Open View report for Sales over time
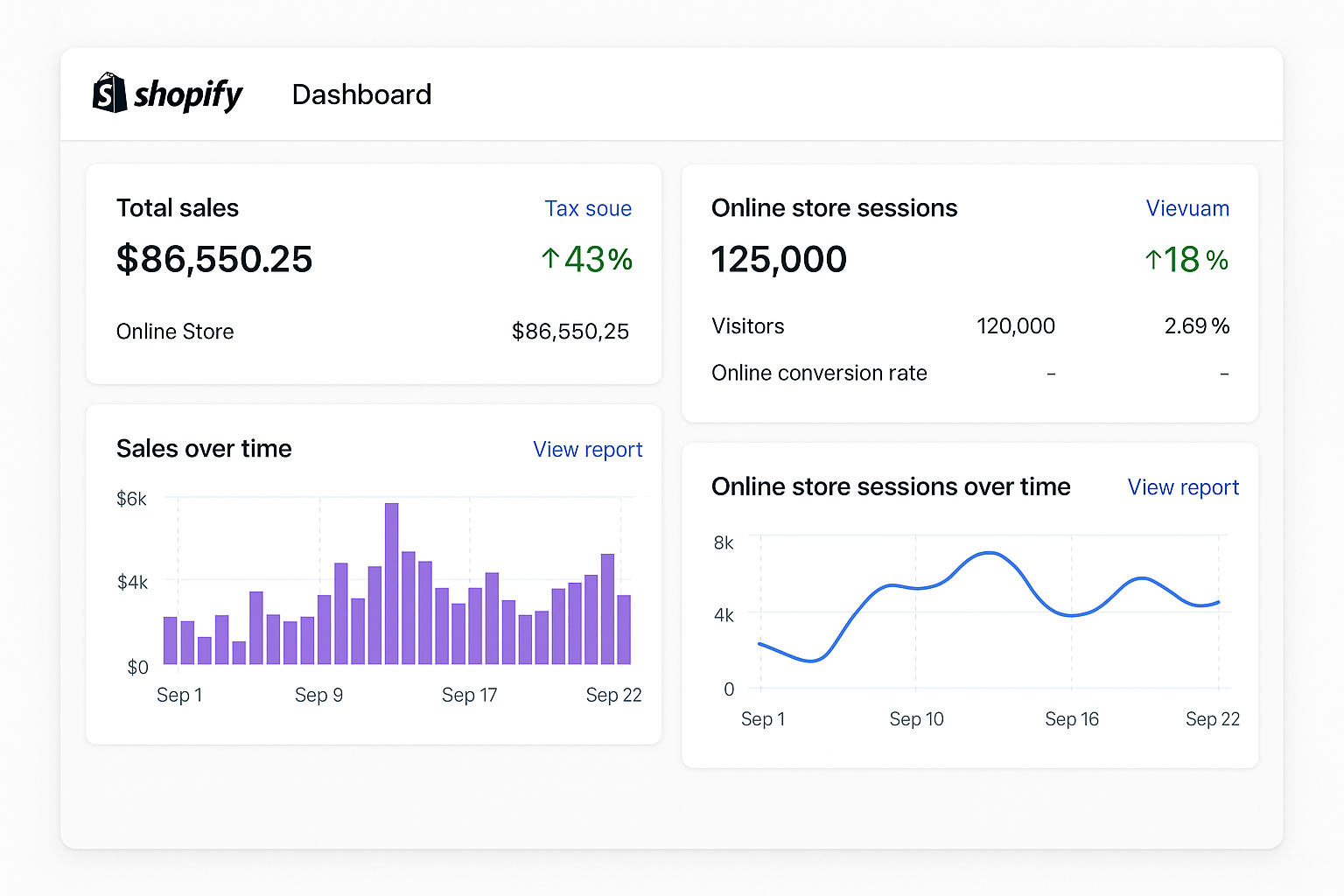Screen dimensions: 1344x896 587,449
